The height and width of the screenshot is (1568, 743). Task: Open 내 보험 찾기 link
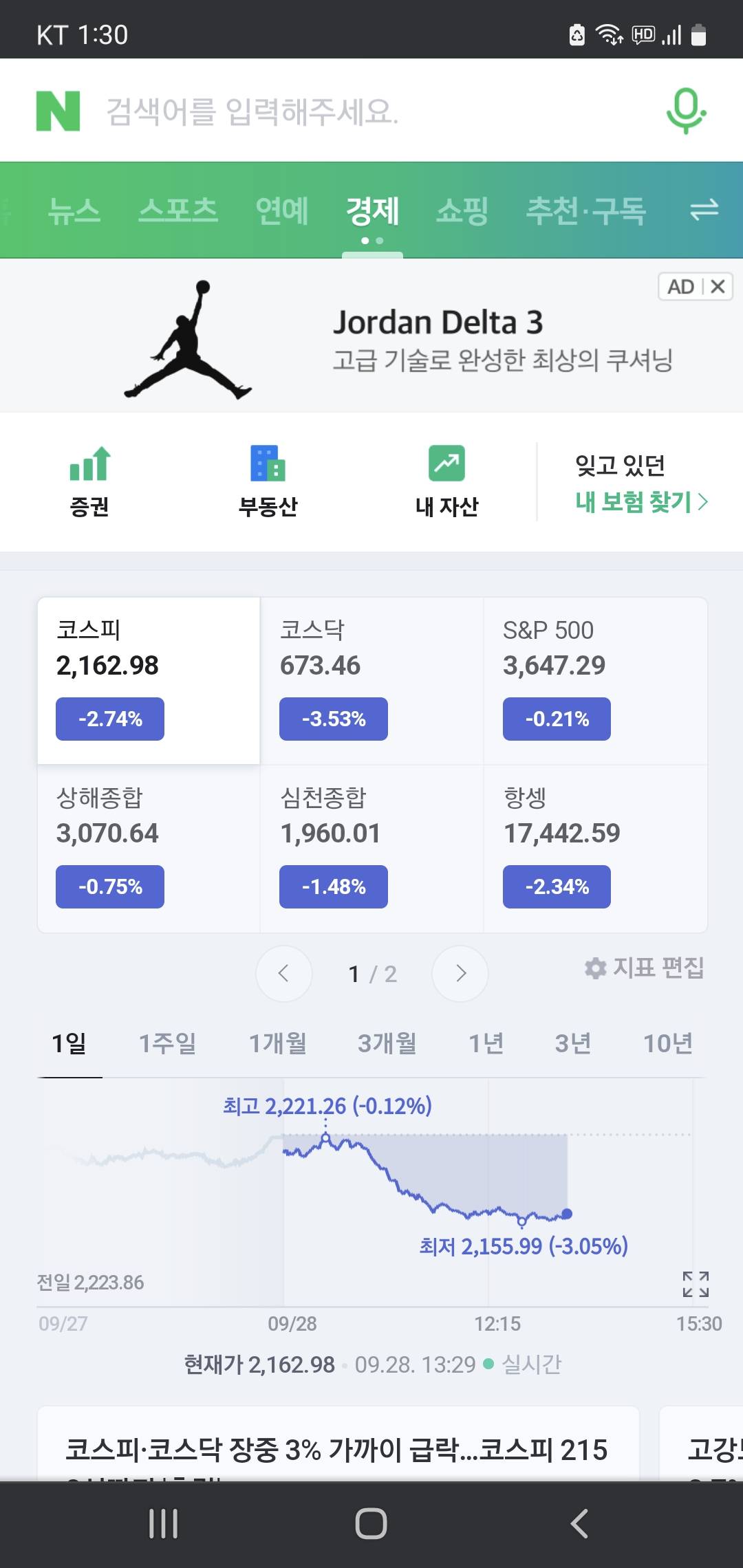(641, 502)
